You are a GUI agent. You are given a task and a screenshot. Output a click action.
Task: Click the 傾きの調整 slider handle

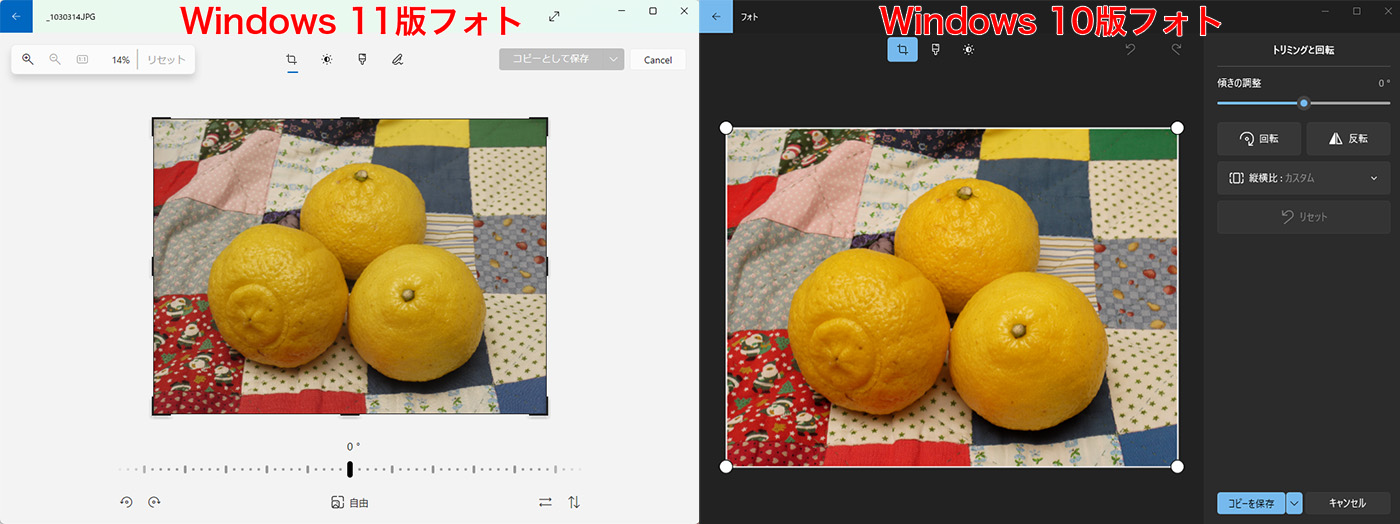click(x=1303, y=103)
